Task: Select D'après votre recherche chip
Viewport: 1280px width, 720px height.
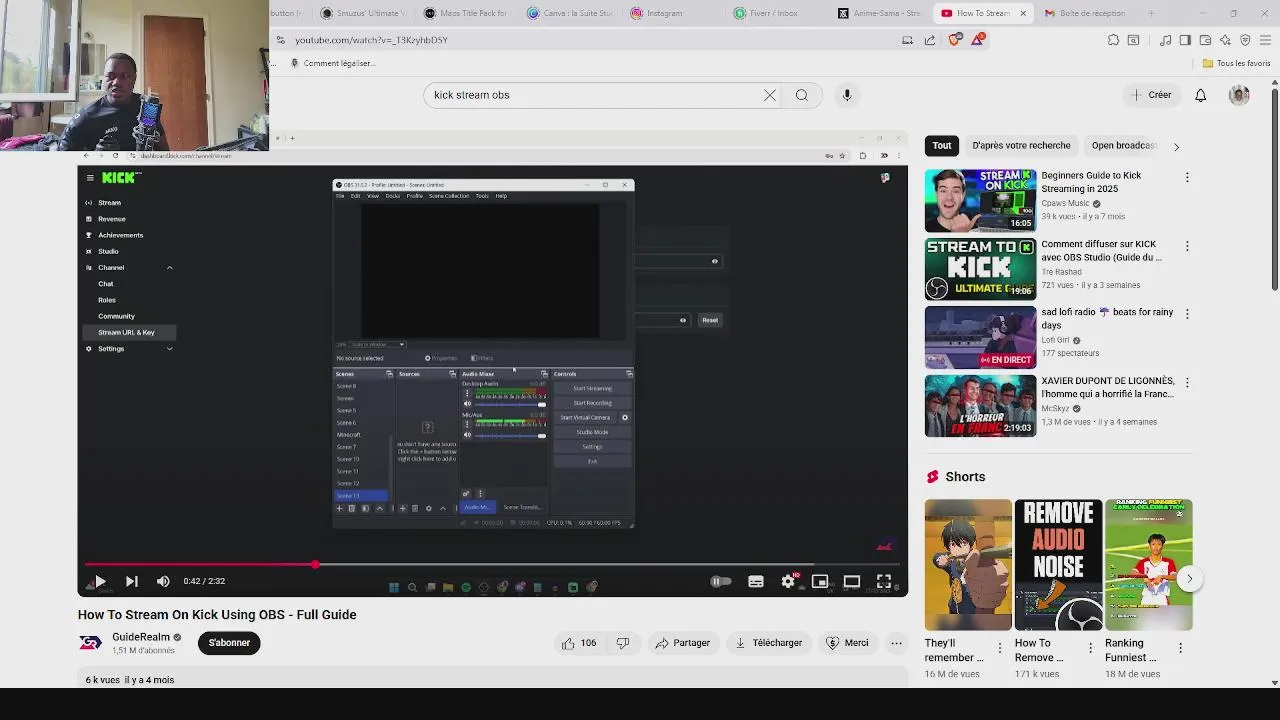Action: tap(1021, 146)
